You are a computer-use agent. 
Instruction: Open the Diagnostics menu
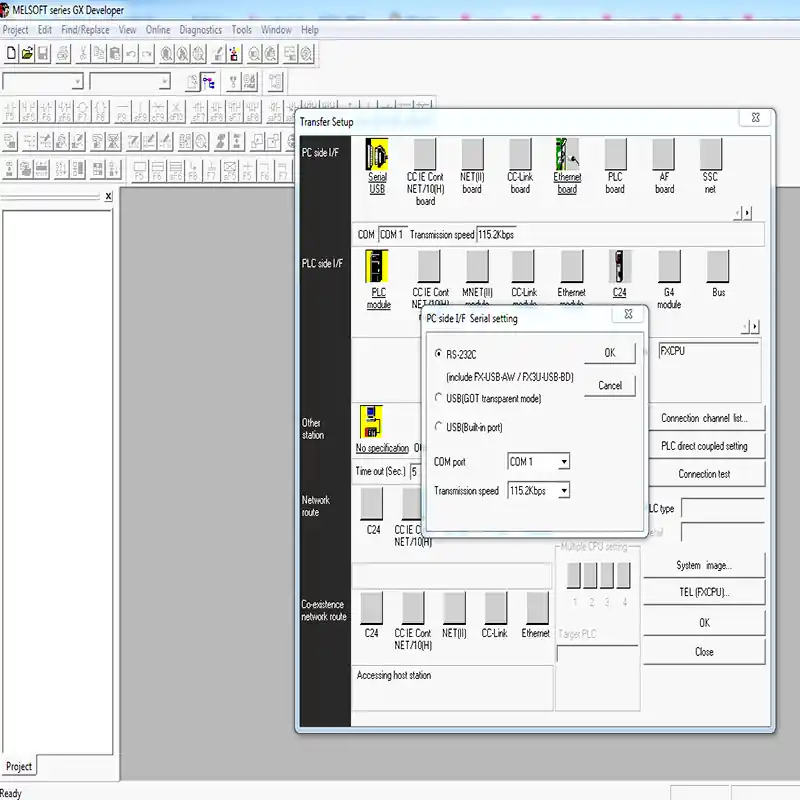200,30
